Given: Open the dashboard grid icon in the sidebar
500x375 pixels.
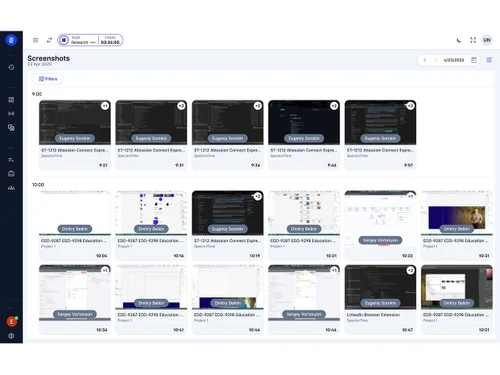Looking at the screenshot, I should [x=11, y=100].
